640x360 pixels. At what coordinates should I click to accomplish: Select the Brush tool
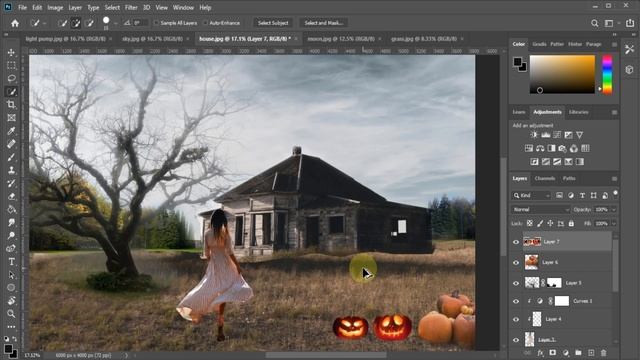[11, 157]
